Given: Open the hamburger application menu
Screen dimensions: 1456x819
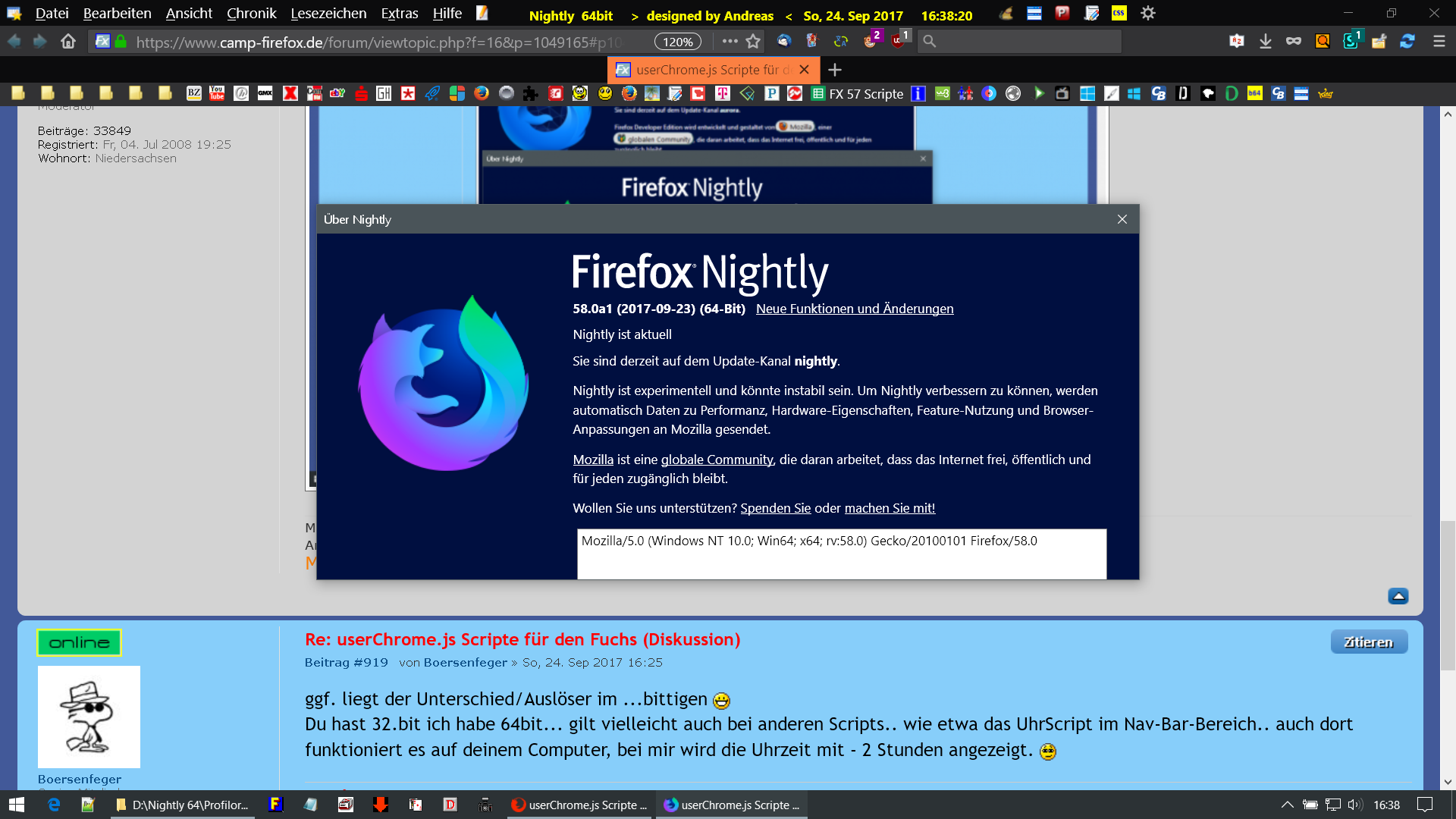Looking at the screenshot, I should coord(1439,42).
